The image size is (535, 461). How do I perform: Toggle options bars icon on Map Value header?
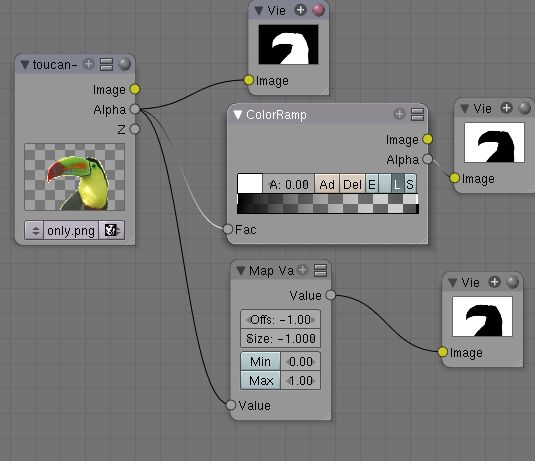point(320,271)
